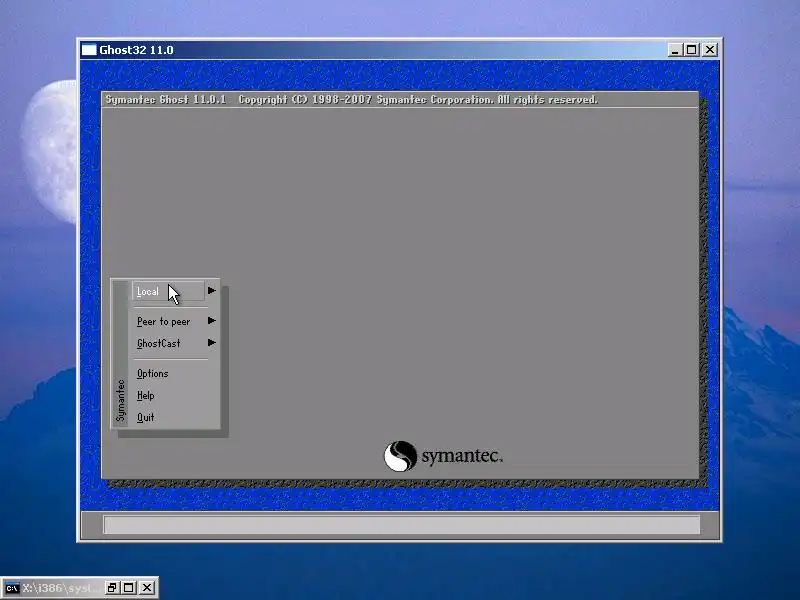
Task: Choose Help from the Ghost menu
Action: click(145, 395)
